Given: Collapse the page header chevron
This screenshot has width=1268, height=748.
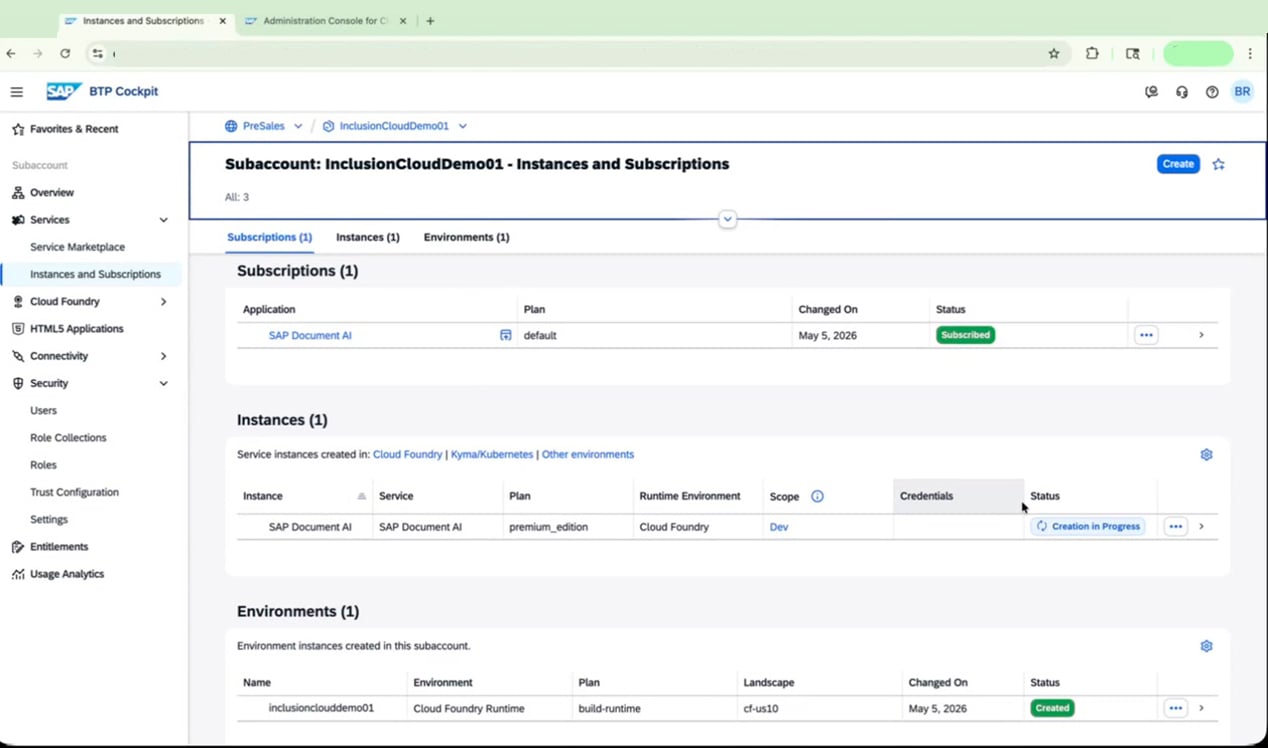Looking at the screenshot, I should point(728,219).
